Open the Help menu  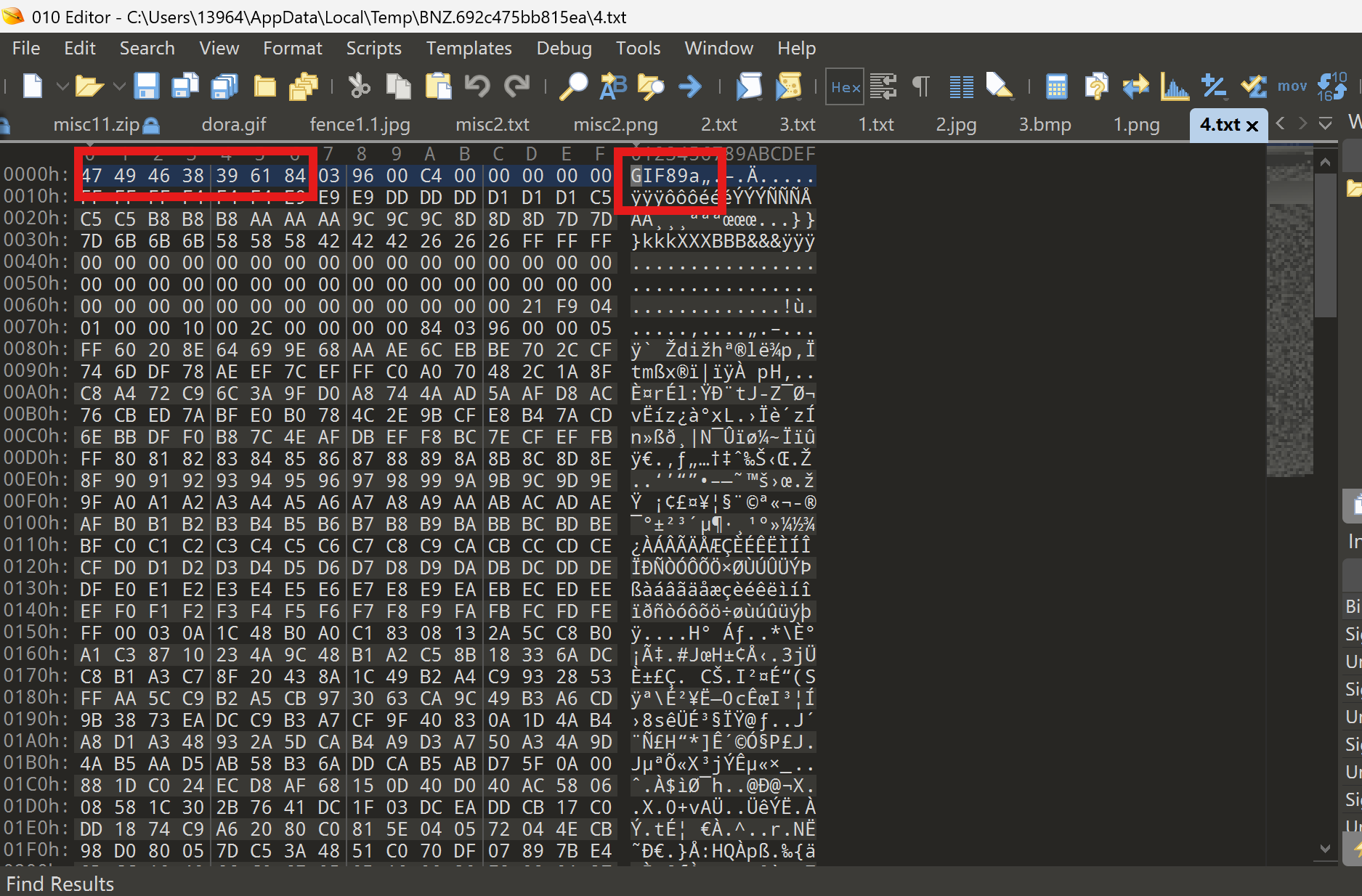point(797,49)
